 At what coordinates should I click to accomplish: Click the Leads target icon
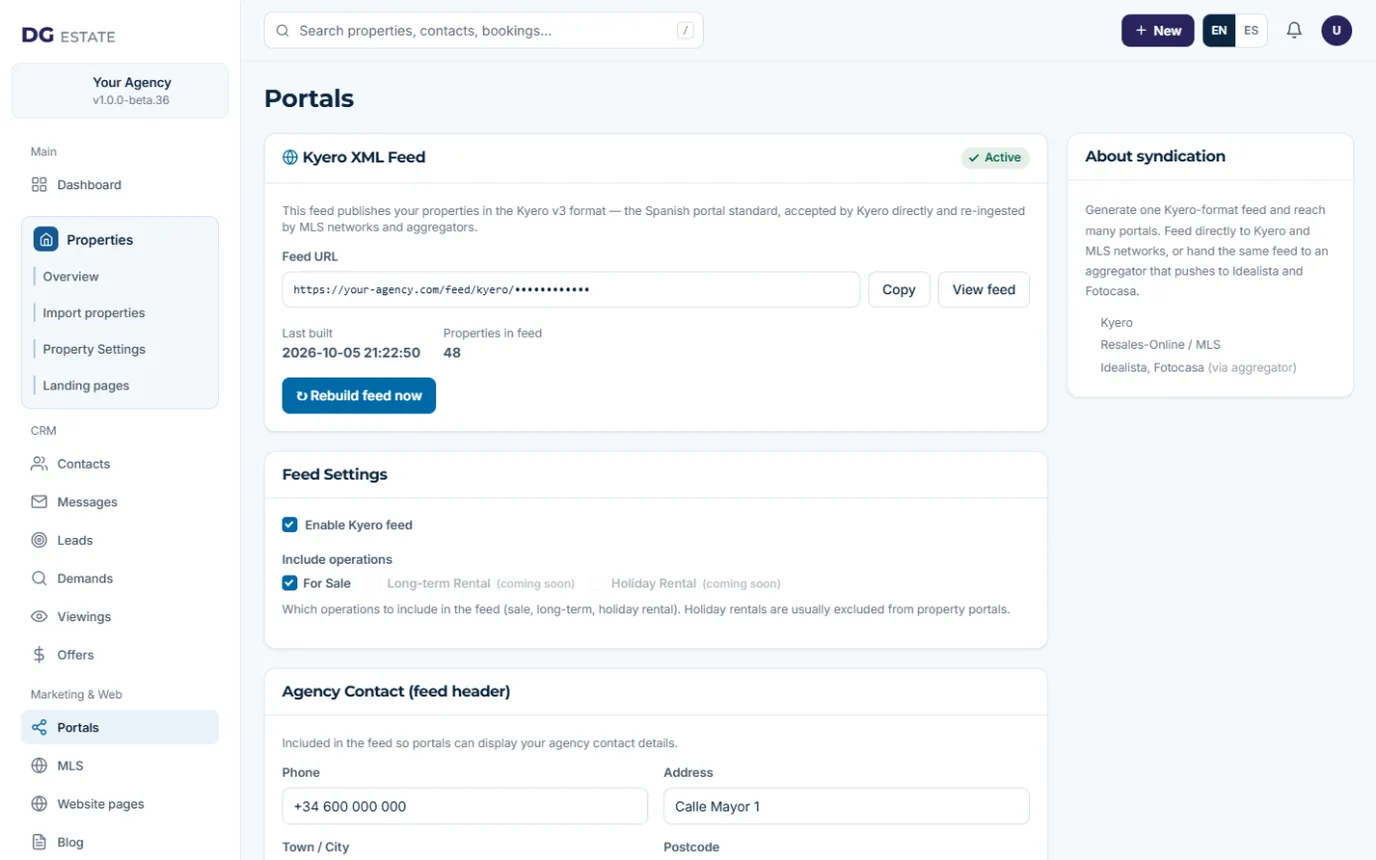(x=39, y=540)
